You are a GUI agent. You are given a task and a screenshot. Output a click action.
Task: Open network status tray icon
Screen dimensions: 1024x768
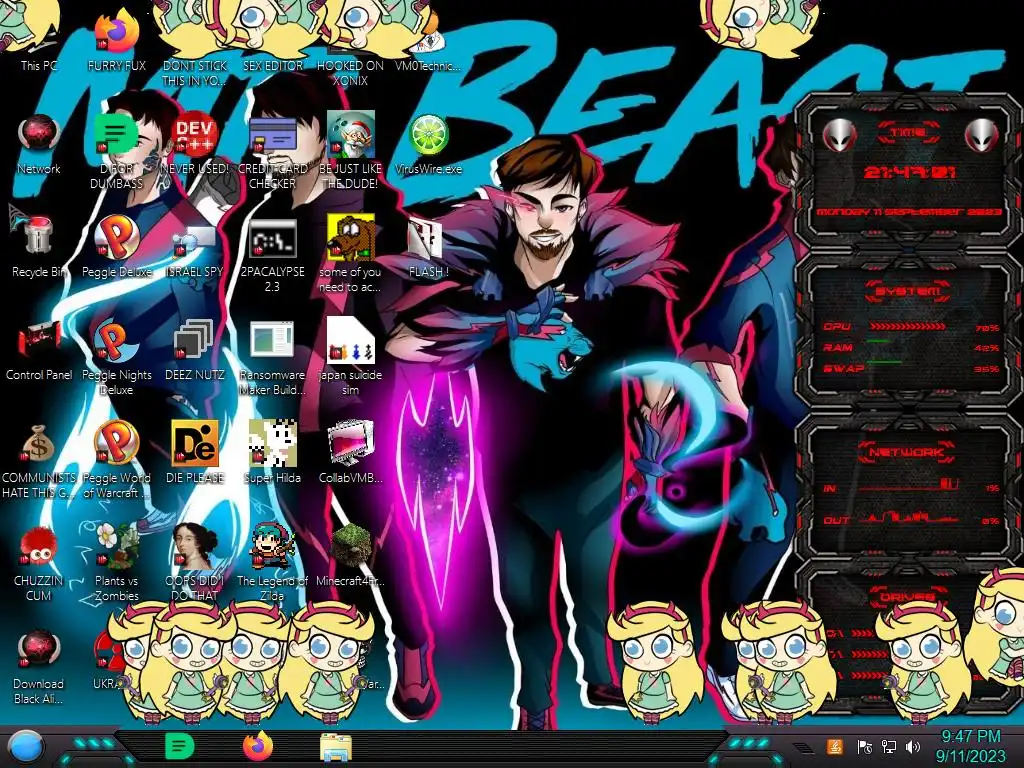[888, 746]
